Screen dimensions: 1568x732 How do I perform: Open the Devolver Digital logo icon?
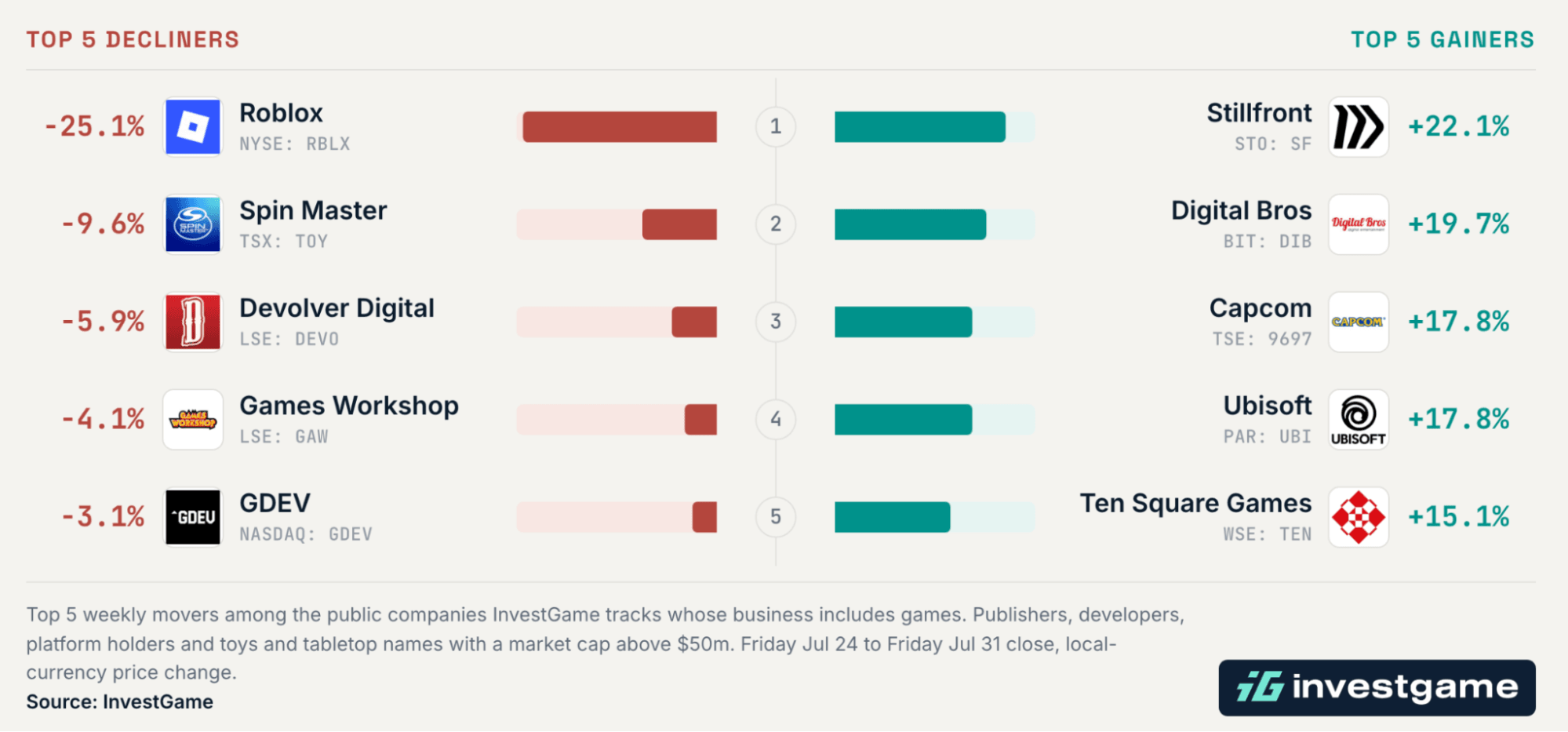(x=193, y=322)
